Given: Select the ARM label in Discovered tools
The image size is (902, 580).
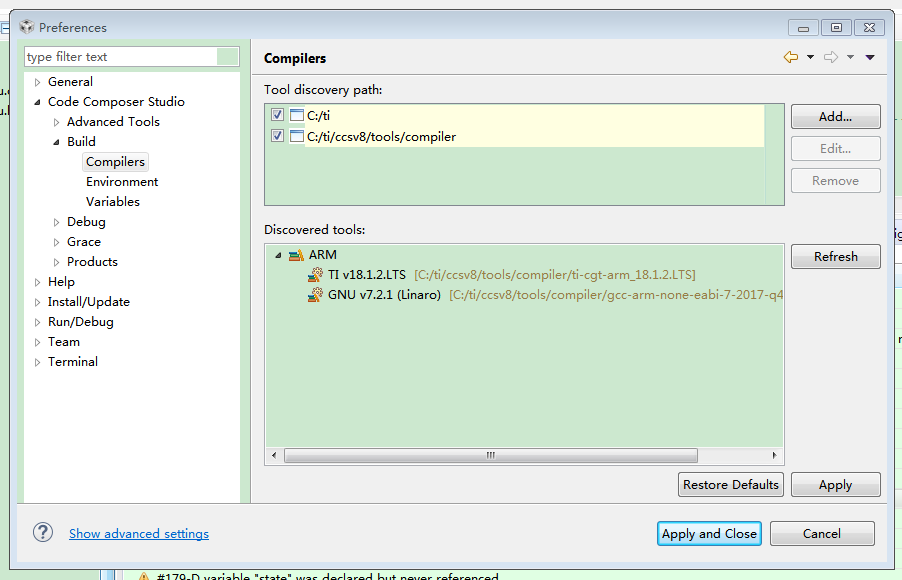Looking at the screenshot, I should coord(323,254).
